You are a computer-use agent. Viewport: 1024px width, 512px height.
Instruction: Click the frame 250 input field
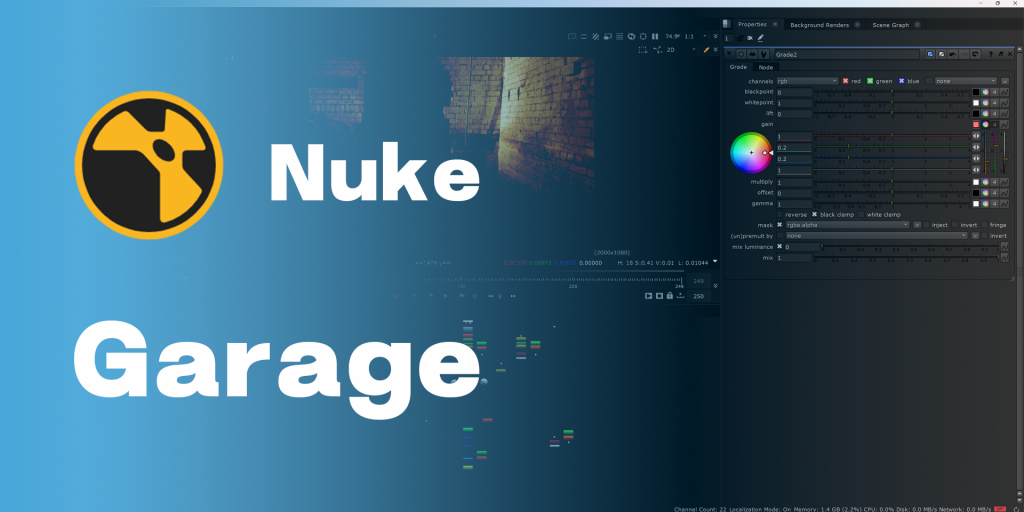tap(698, 296)
